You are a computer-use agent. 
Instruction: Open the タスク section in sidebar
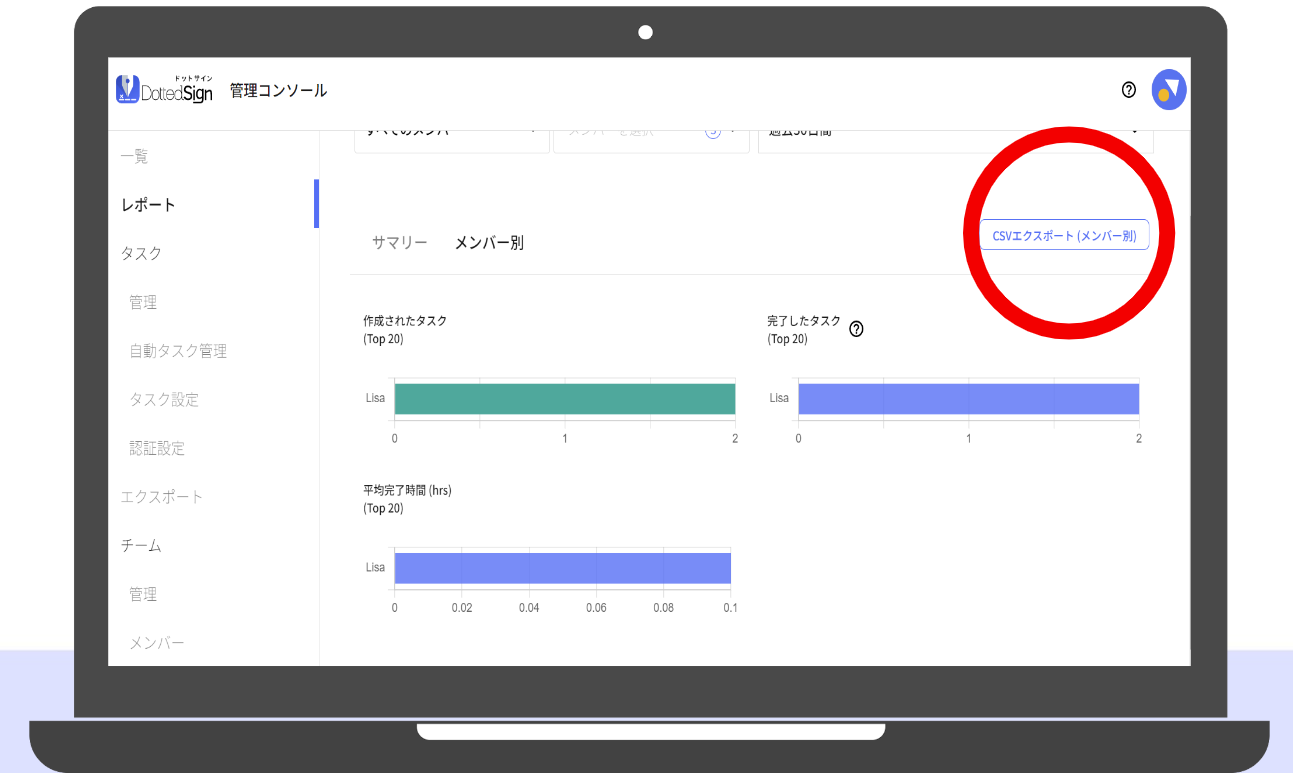141,253
